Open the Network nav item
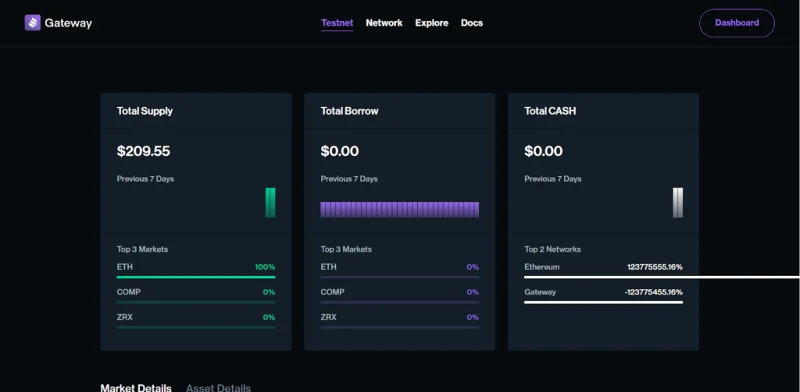The height and width of the screenshot is (392, 800). point(384,23)
